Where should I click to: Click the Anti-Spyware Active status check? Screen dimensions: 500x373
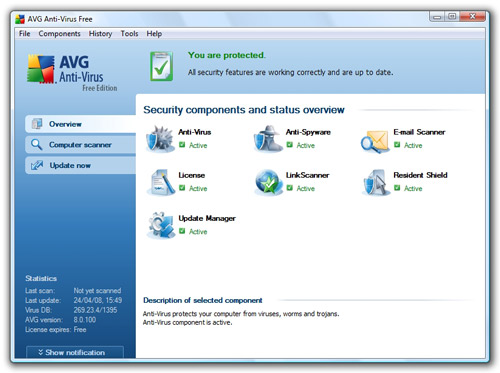290,145
